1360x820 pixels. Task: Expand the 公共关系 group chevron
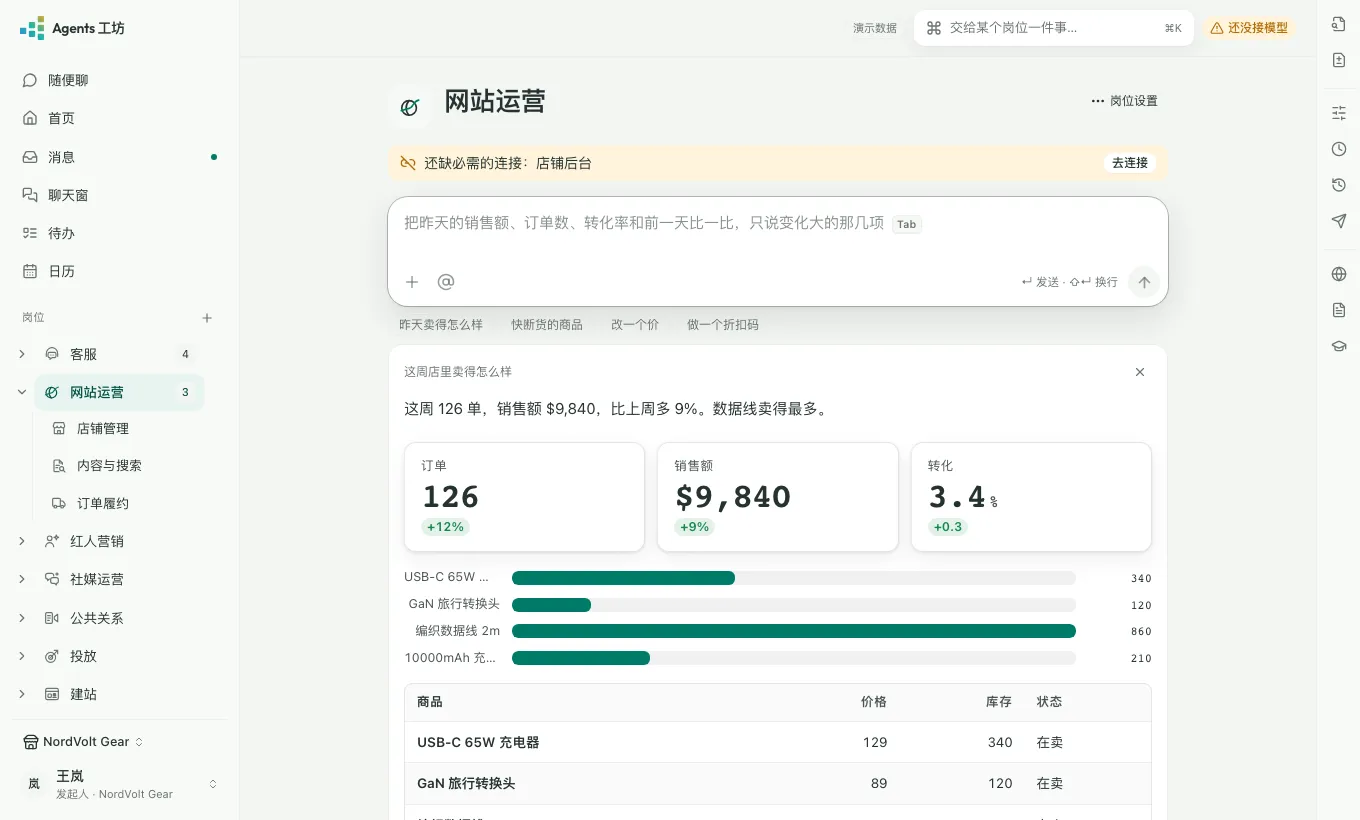(x=22, y=618)
